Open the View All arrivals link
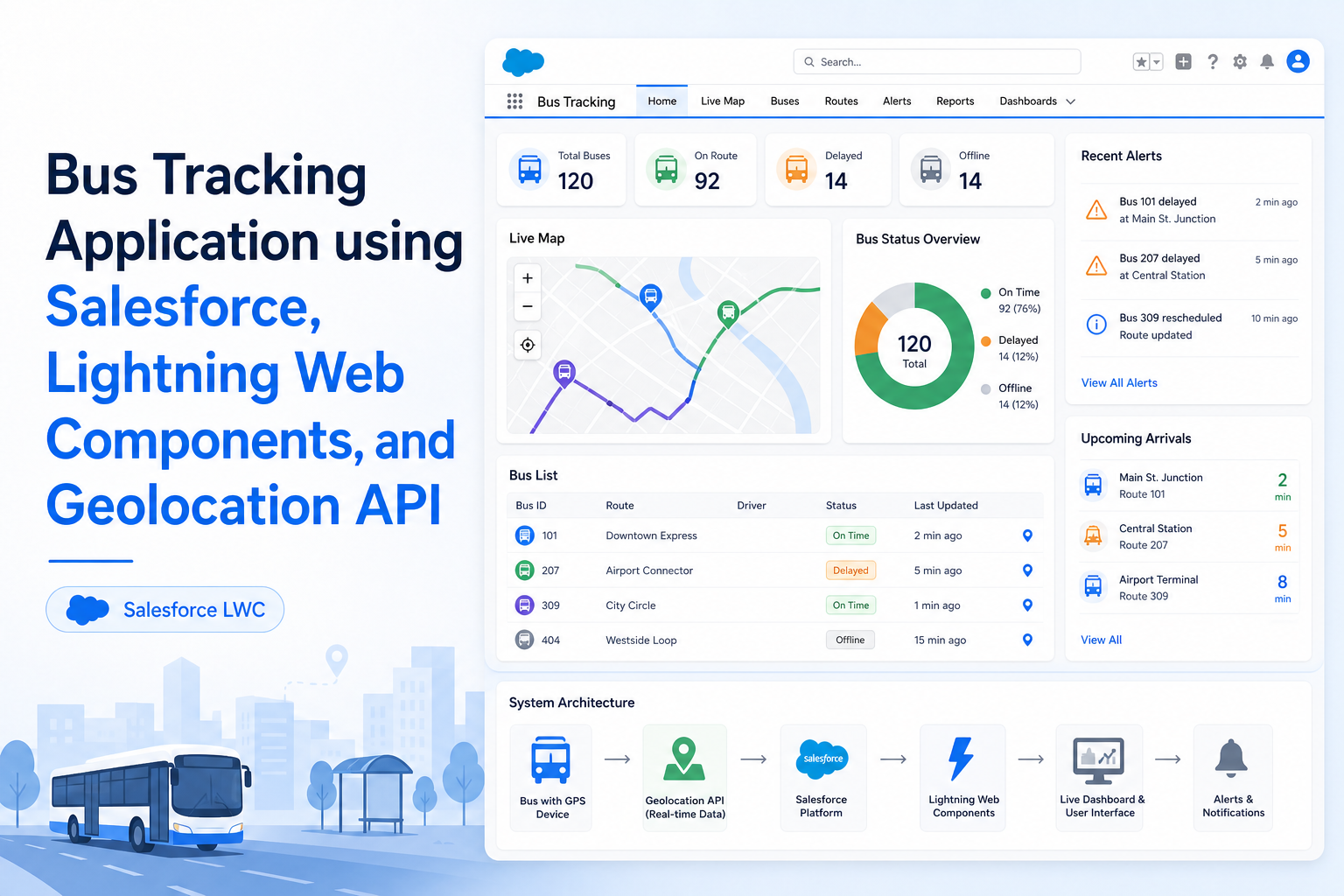Screen dimensions: 1344x896 tap(1101, 640)
